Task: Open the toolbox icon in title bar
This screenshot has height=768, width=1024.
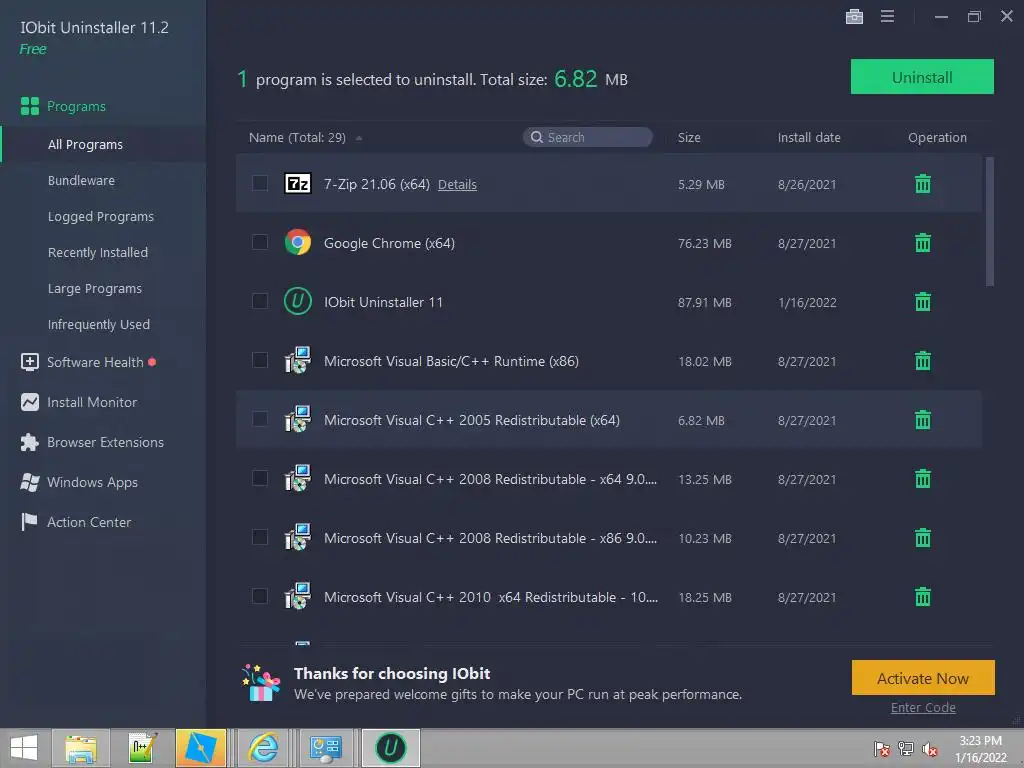Action: click(x=854, y=16)
